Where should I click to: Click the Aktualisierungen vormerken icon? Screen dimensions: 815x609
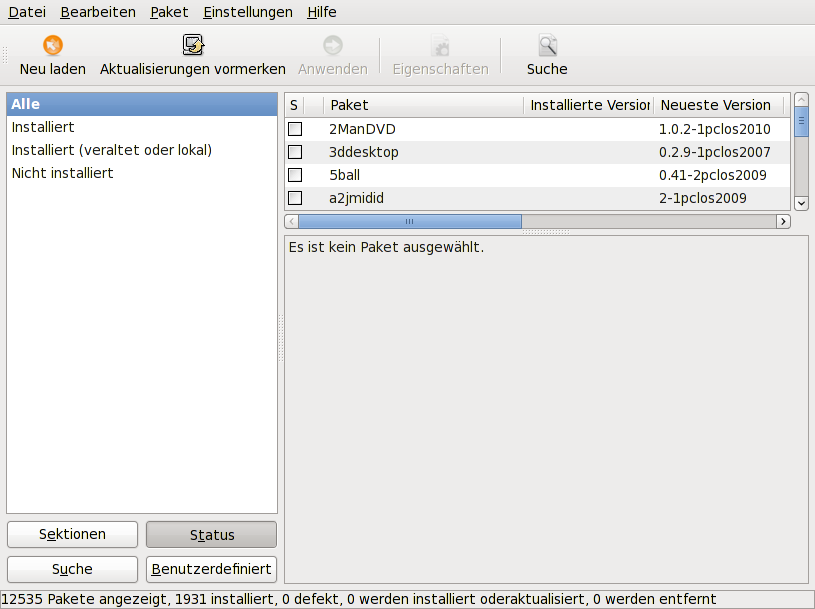click(193, 46)
